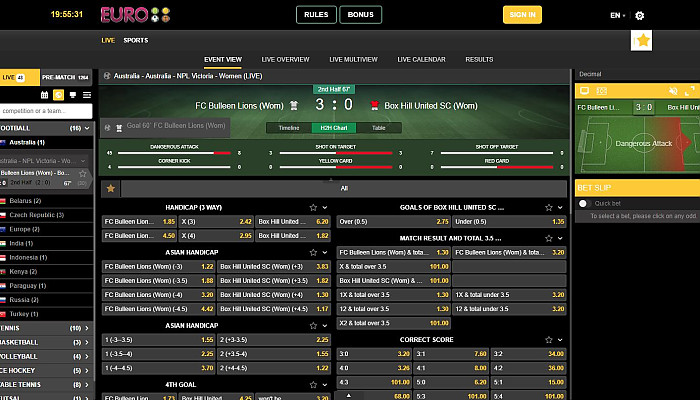Viewport: 700px width, 400px height.
Task: Open the calendar view icon in the sidebar
Action: point(44,95)
